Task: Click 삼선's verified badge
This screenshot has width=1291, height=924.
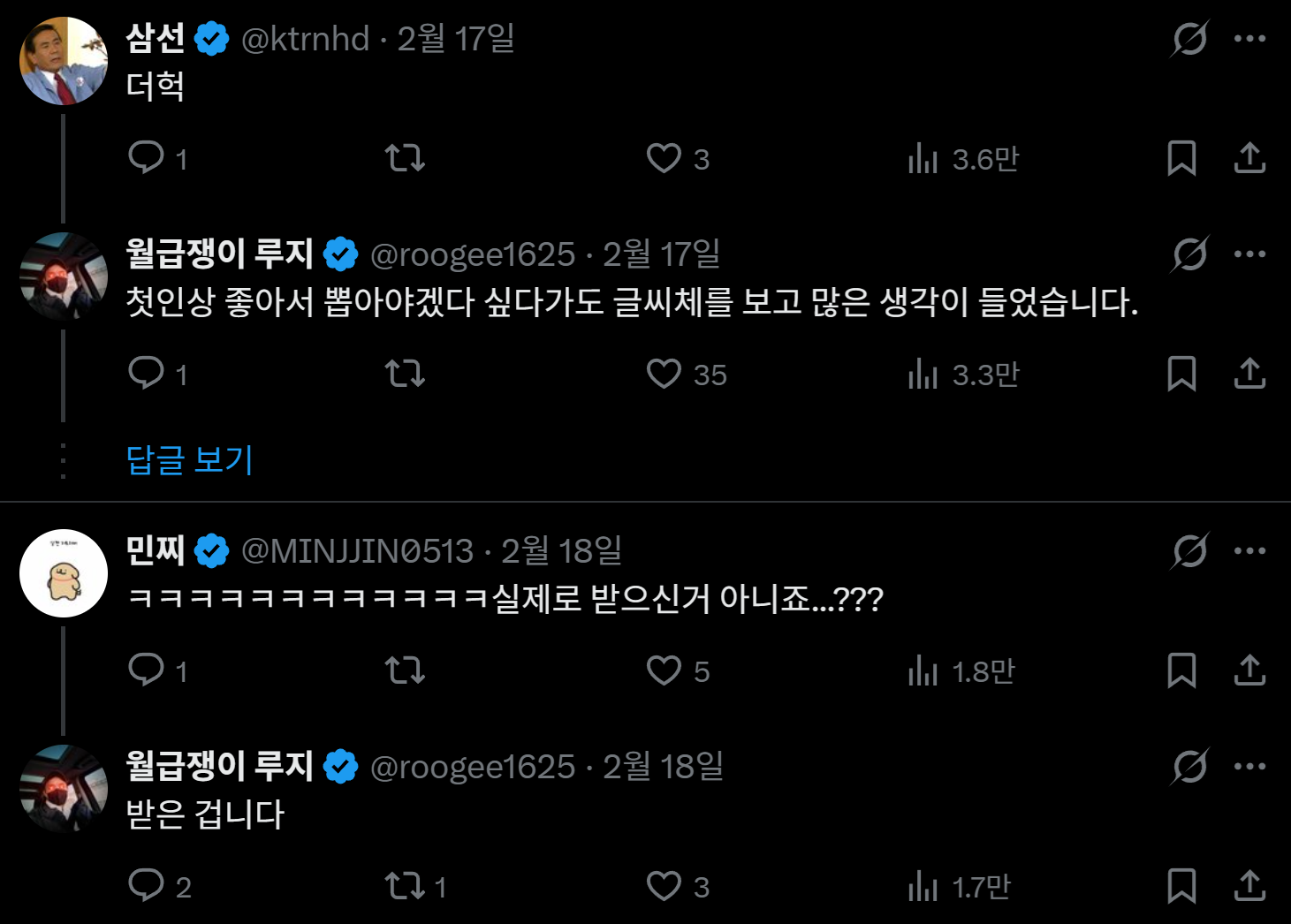Action: pos(209,37)
